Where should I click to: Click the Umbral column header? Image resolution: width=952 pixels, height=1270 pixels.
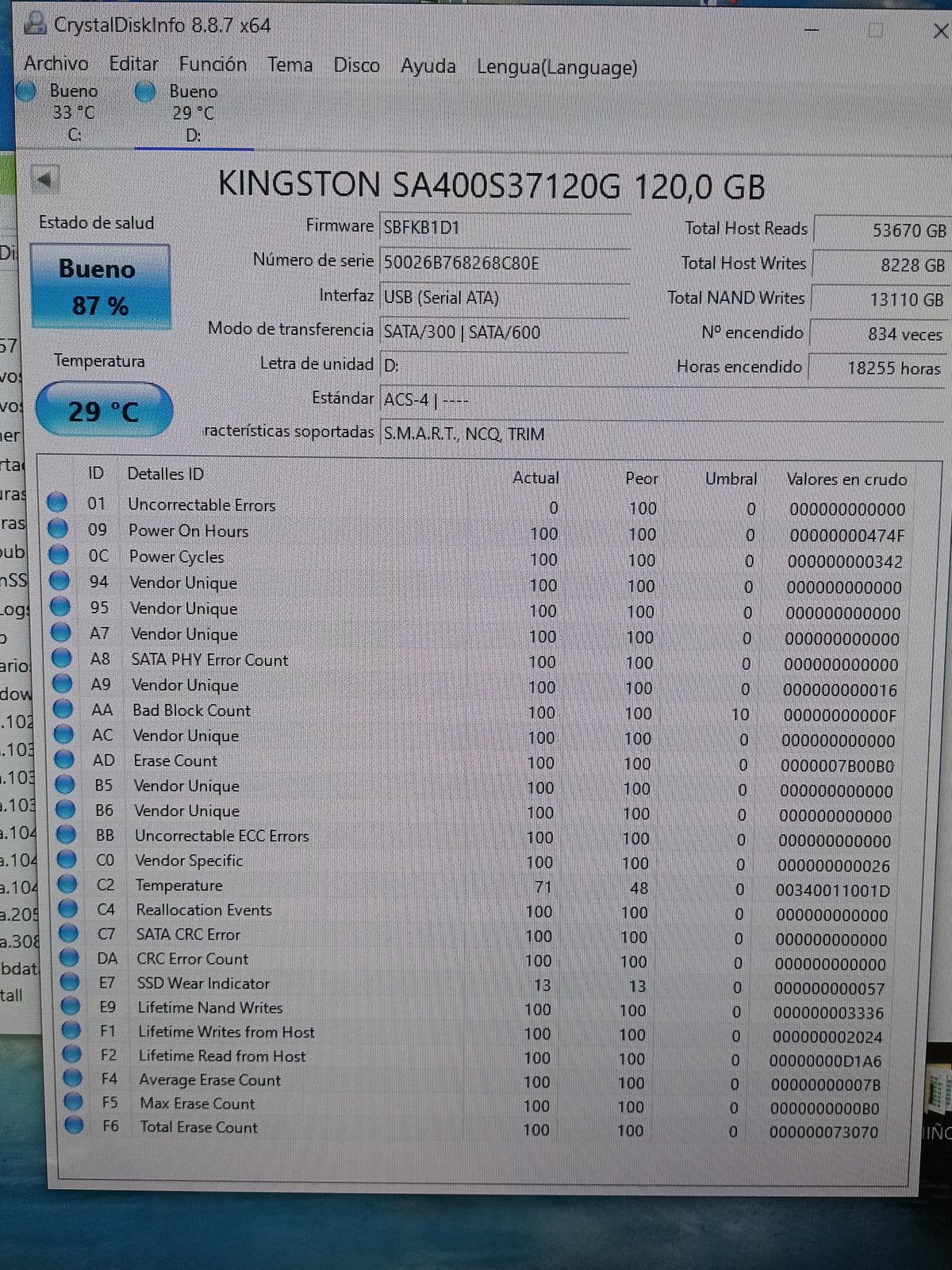(x=731, y=479)
